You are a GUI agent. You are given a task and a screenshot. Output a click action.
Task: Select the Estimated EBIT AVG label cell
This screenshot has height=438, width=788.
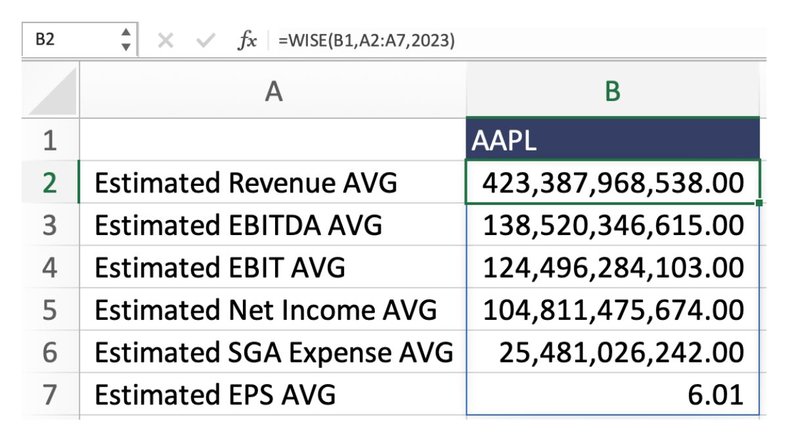273,268
